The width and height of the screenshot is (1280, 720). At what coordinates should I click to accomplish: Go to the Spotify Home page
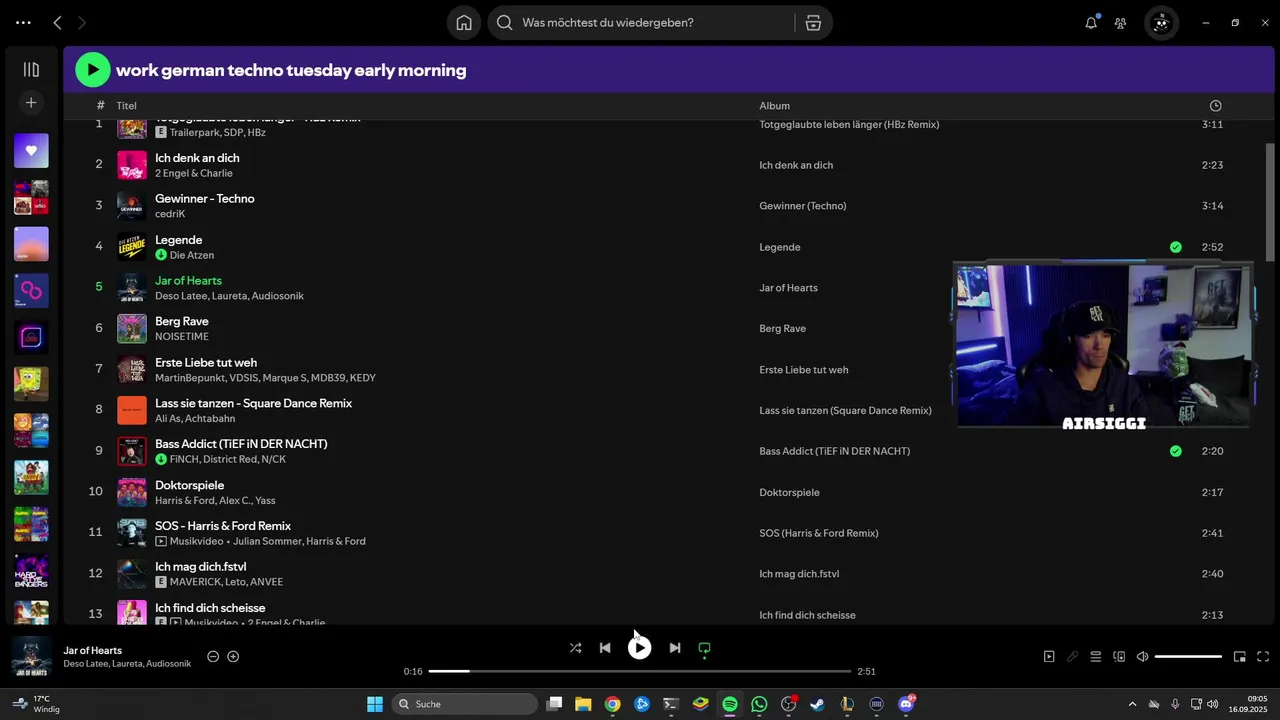coord(464,22)
